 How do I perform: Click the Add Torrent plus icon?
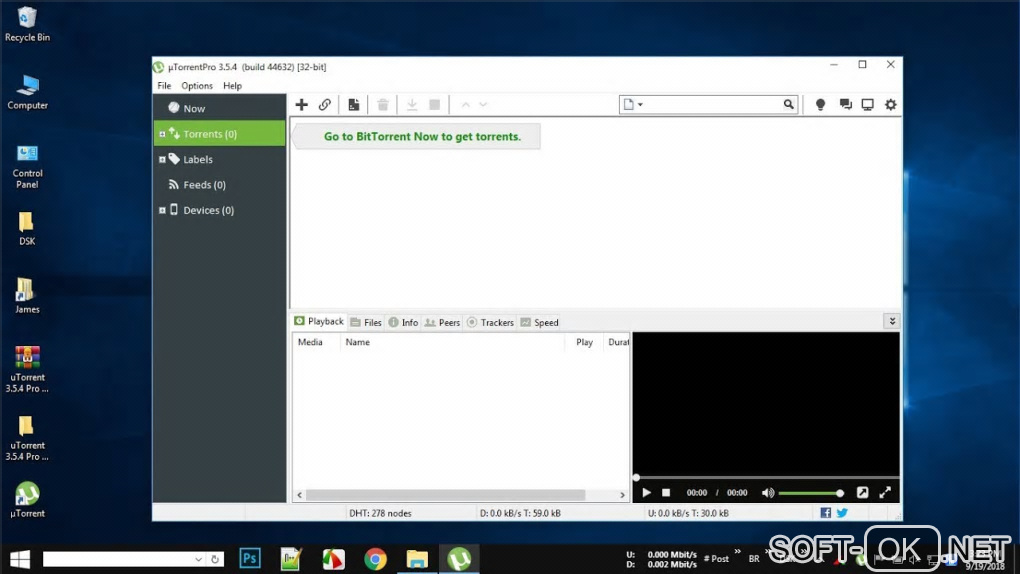pyautogui.click(x=301, y=104)
